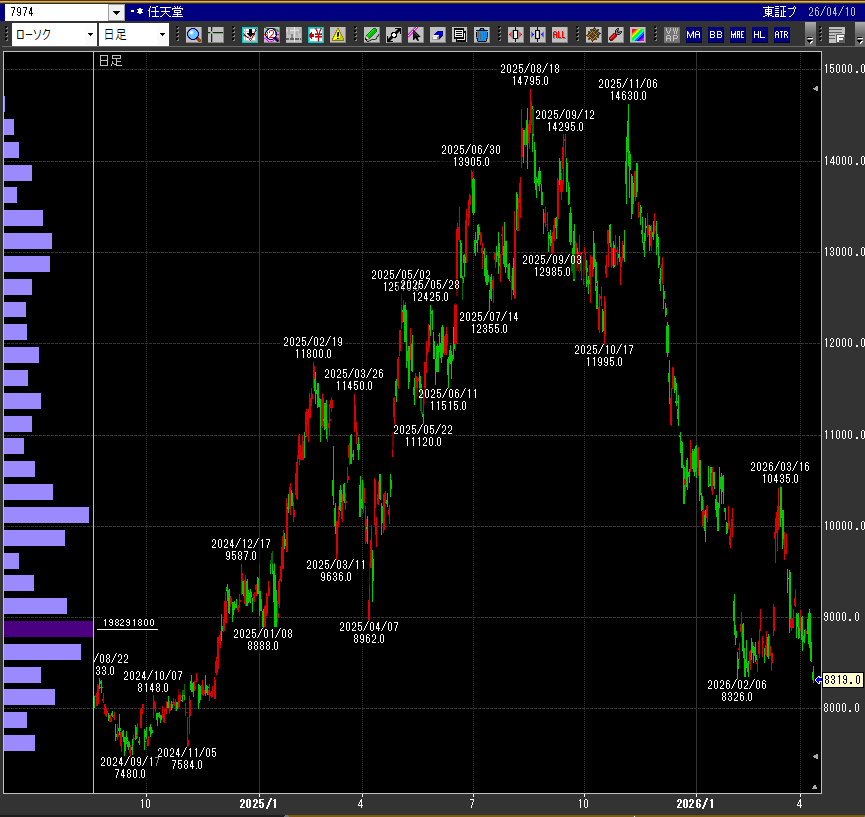Click the stacked-documents copy icon

pos(460,35)
